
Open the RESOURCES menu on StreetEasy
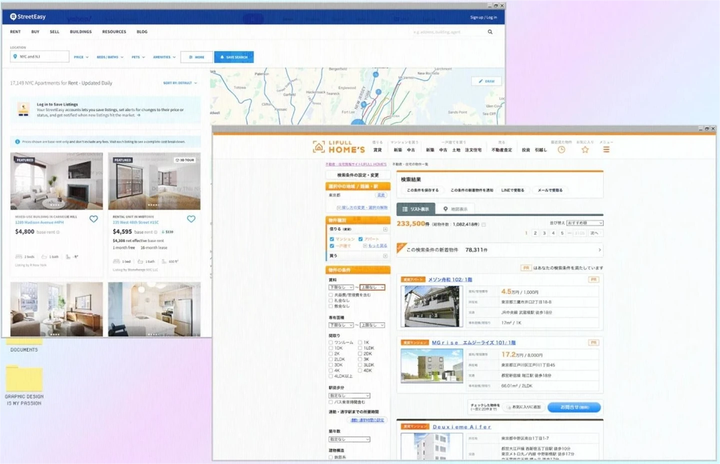coord(114,32)
